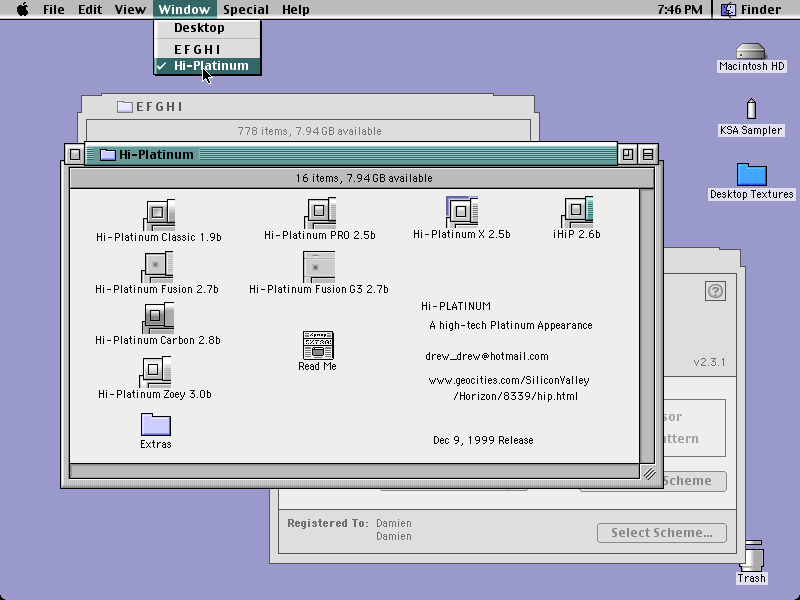The width and height of the screenshot is (800, 600).
Task: Open the File menu
Action: click(54, 9)
